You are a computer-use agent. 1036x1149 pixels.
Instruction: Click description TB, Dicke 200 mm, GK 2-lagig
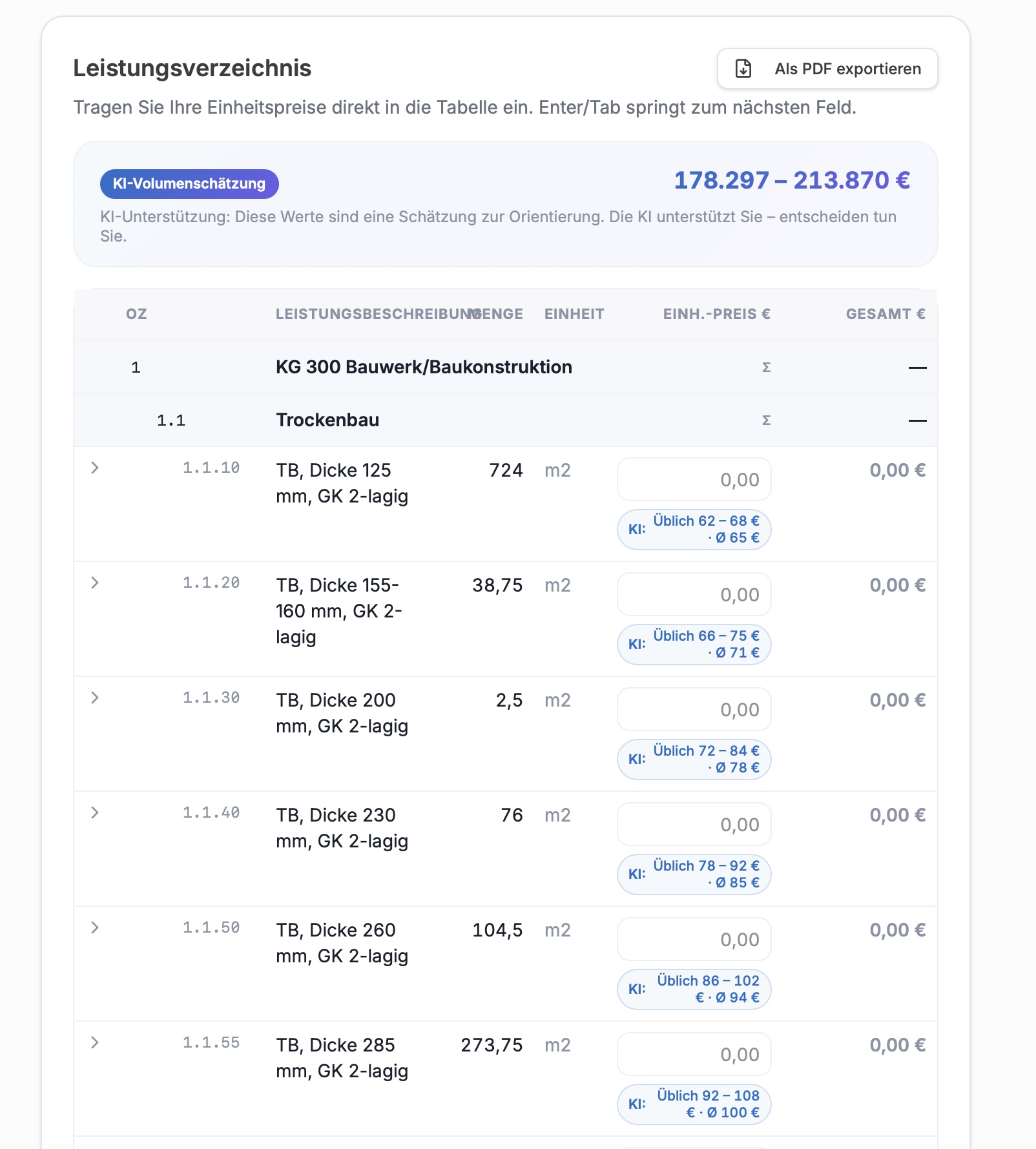342,713
